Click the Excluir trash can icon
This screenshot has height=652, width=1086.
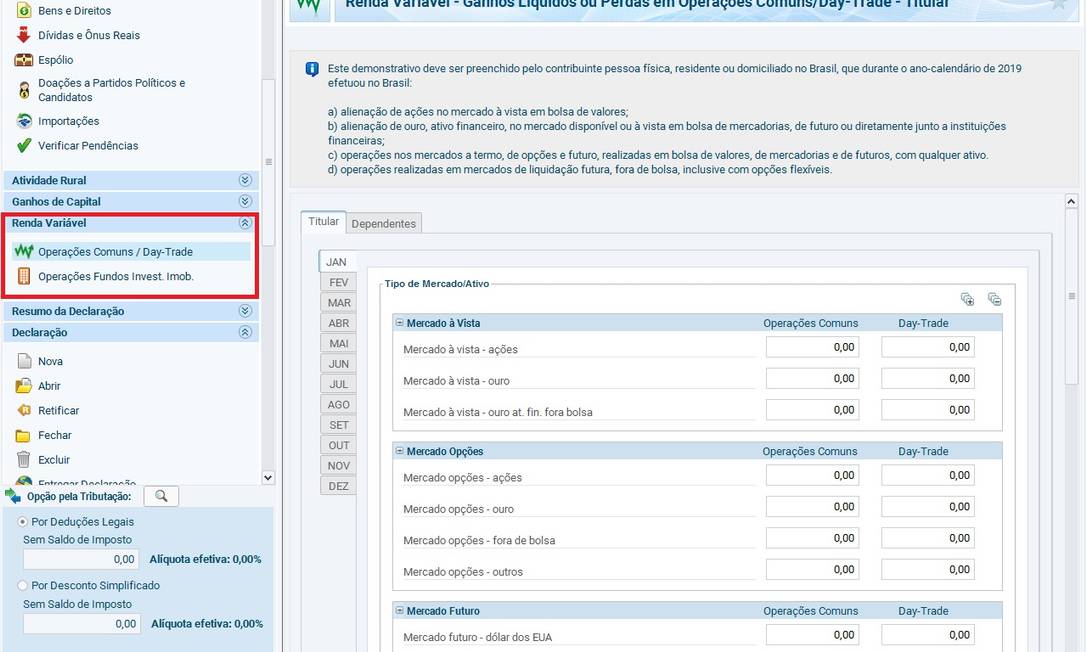pyautogui.click(x=24, y=460)
